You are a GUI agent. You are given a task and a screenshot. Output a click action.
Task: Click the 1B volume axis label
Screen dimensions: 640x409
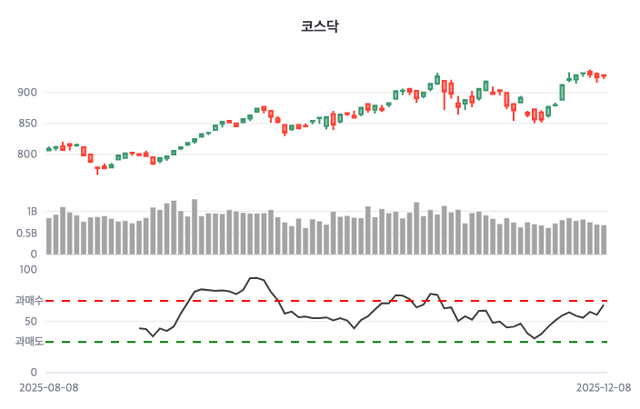point(31,213)
